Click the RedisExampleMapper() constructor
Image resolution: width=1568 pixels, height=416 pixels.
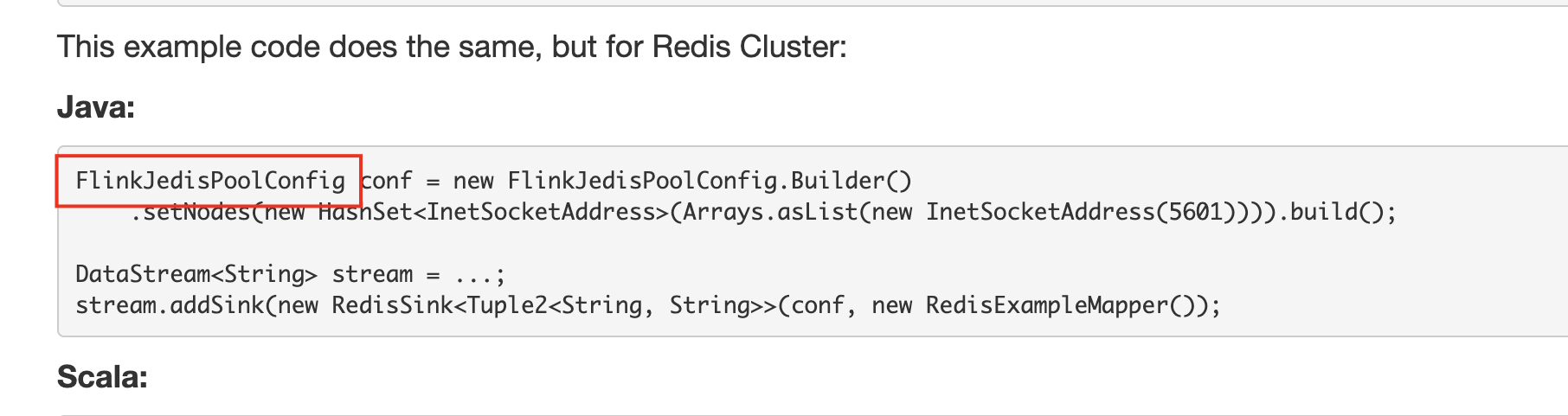[x=1060, y=305]
